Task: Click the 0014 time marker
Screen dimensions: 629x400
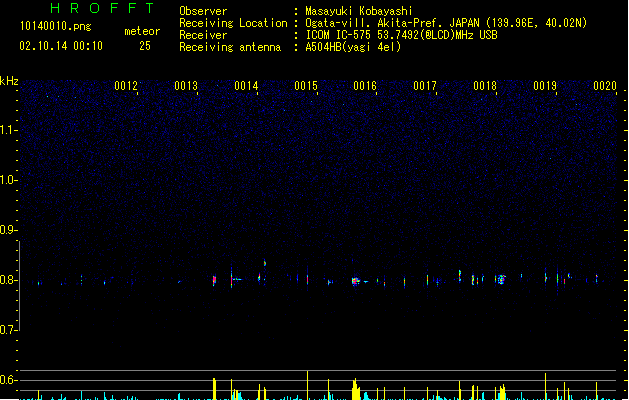Action: click(246, 86)
